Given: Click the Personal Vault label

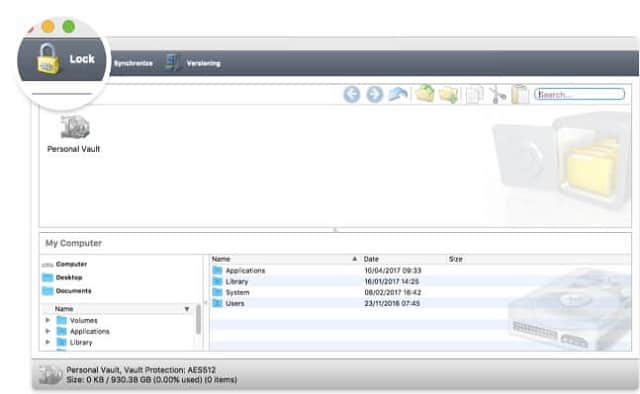Looking at the screenshot, I should 73,149.
